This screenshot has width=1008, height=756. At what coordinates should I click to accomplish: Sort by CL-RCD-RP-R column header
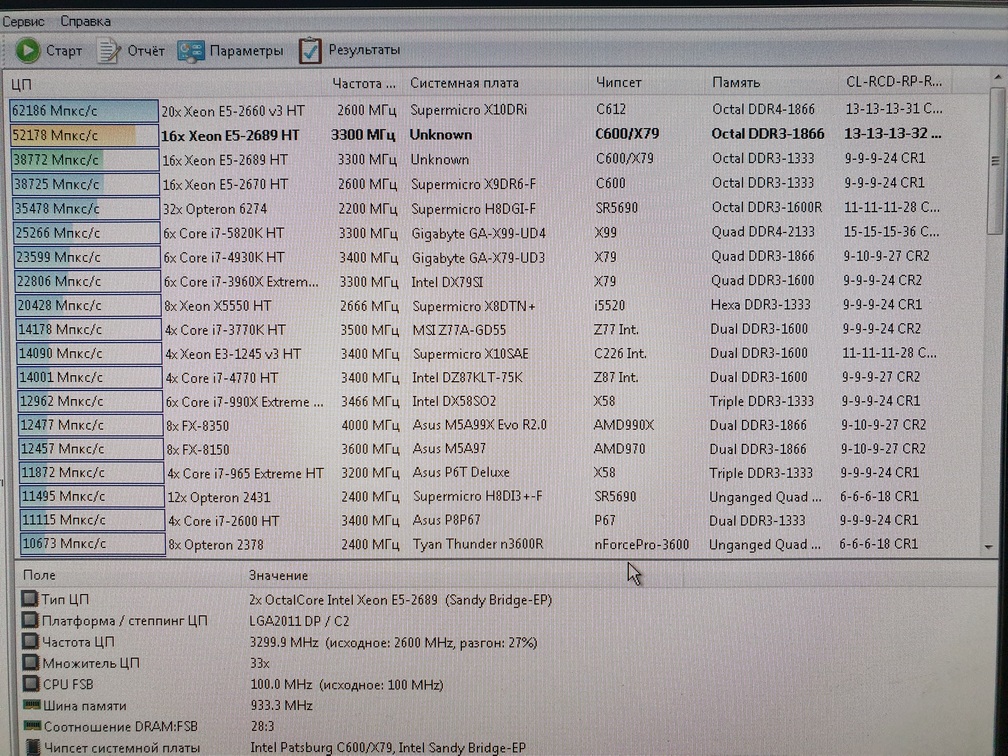tap(894, 82)
